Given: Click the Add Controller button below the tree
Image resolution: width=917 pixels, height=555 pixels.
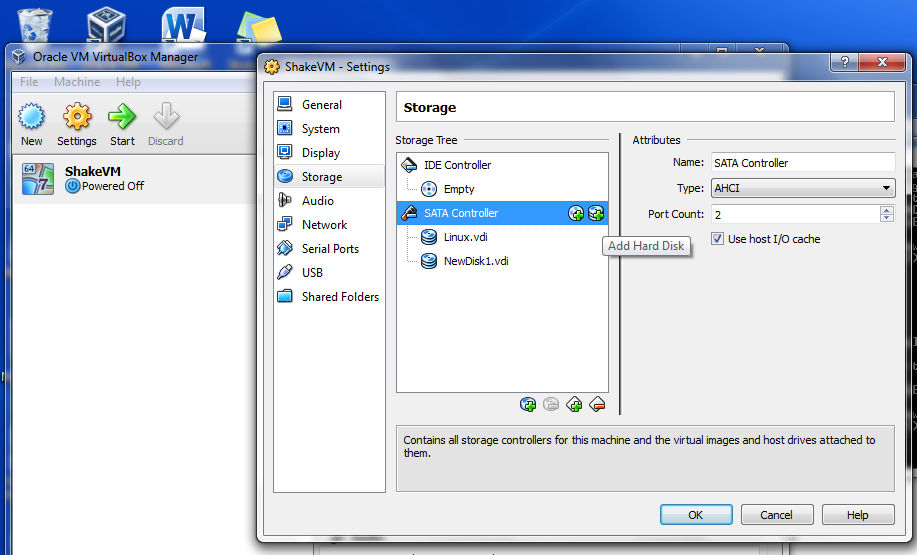Looking at the screenshot, I should [x=574, y=404].
